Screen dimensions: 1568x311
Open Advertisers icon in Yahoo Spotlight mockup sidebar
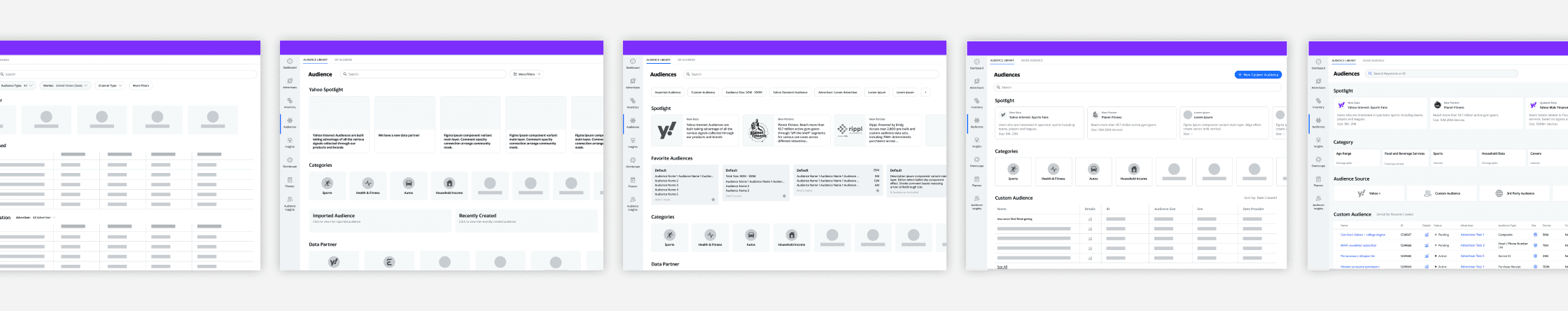290,81
